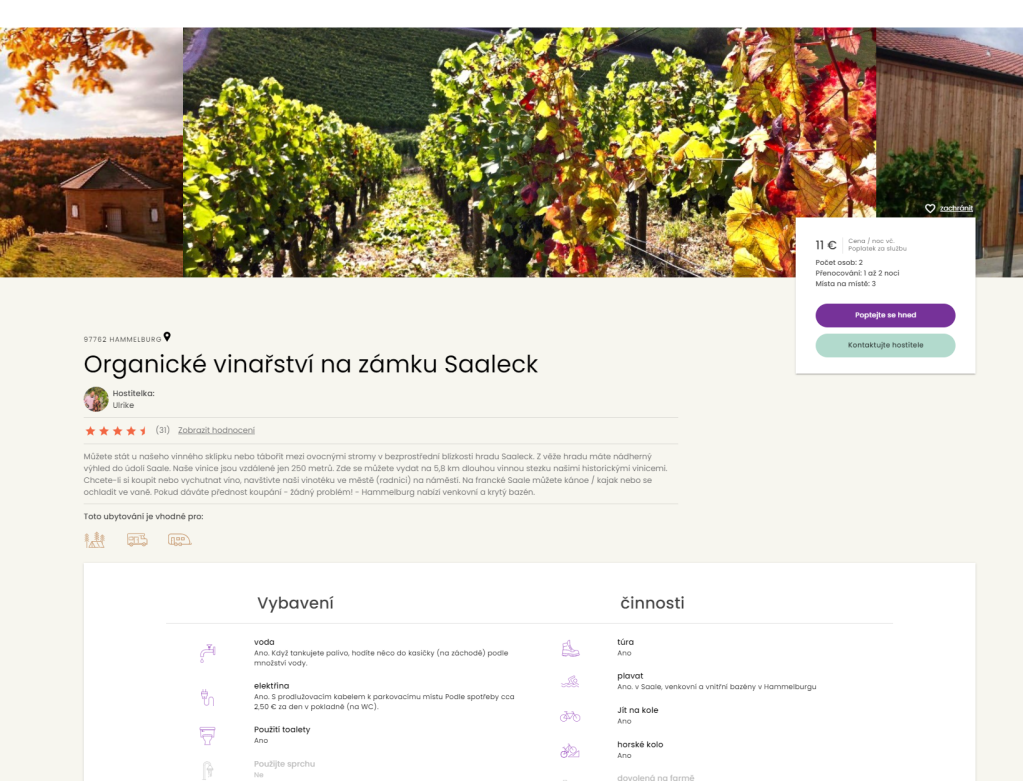Image resolution: width=1023 pixels, height=781 pixels.
Task: Open the Zobrazit hodnocení reviews link
Action: click(x=216, y=431)
